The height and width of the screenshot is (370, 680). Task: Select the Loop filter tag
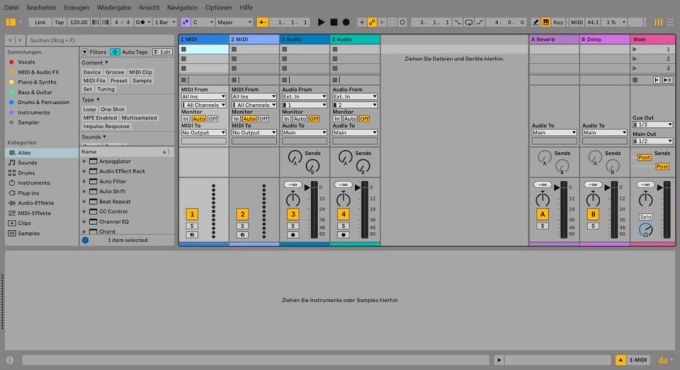[89, 109]
